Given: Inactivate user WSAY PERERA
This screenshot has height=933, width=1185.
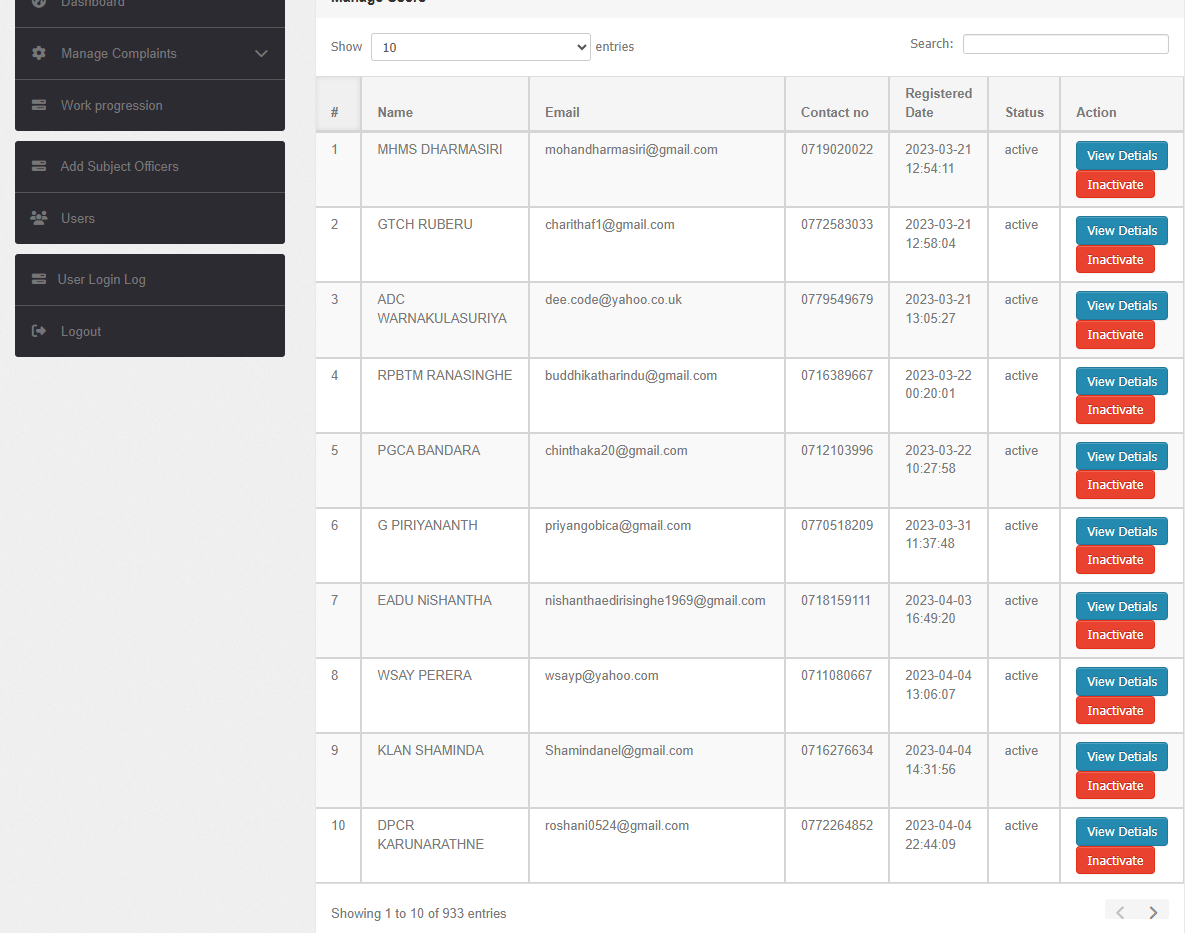Looking at the screenshot, I should point(1115,710).
